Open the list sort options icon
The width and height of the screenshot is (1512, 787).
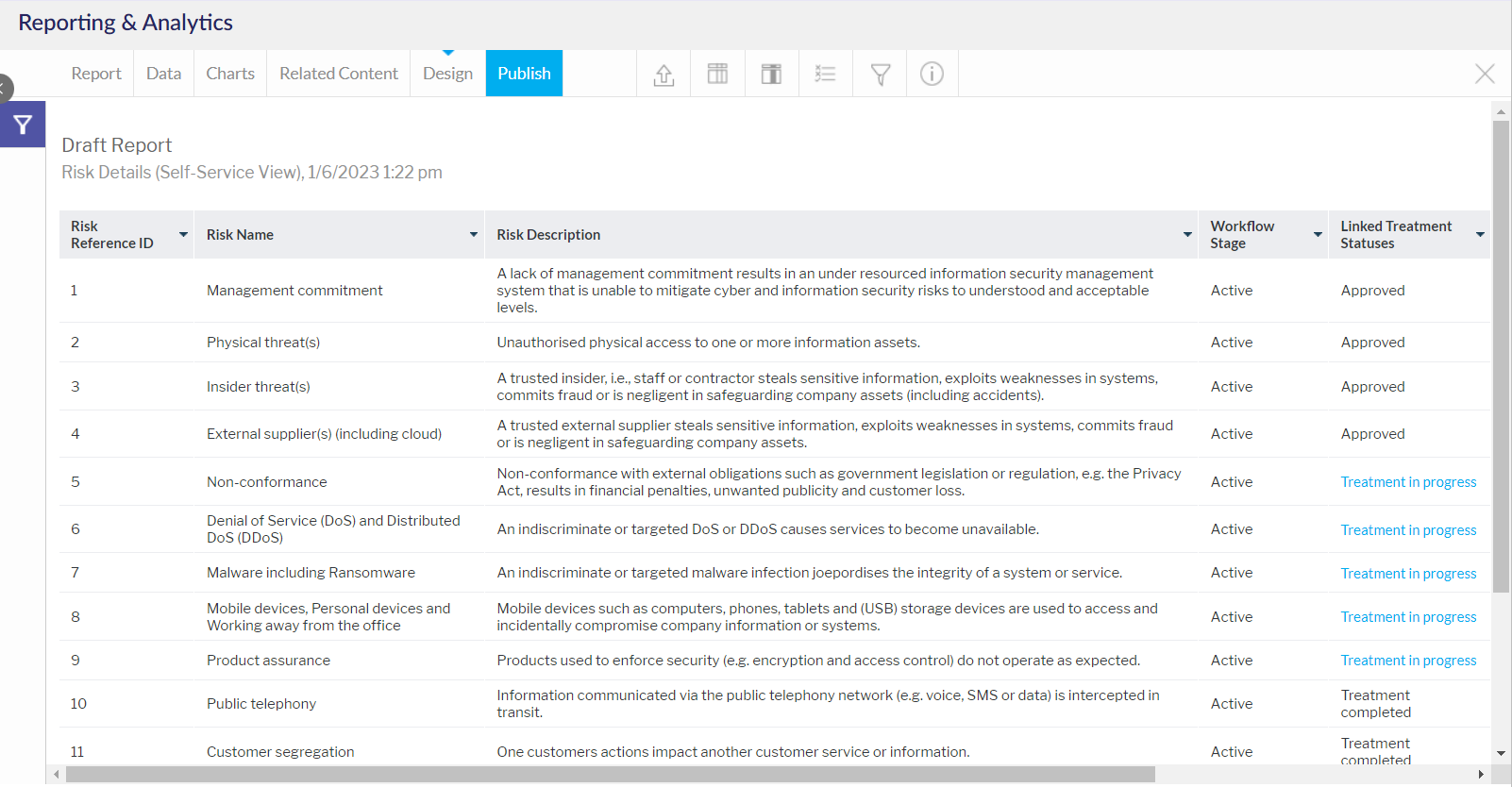pyautogui.click(x=825, y=74)
